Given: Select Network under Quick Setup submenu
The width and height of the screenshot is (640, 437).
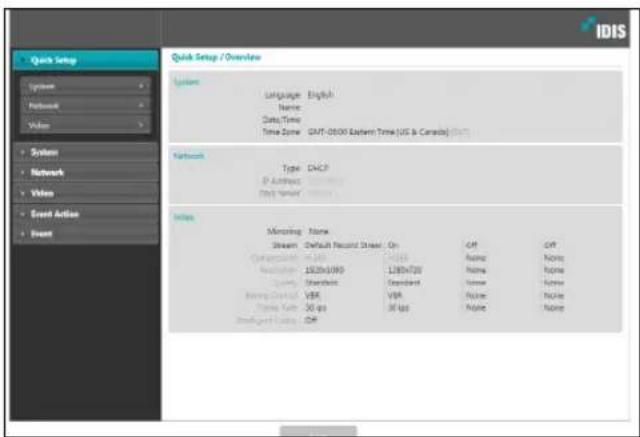Looking at the screenshot, I should pos(86,106).
